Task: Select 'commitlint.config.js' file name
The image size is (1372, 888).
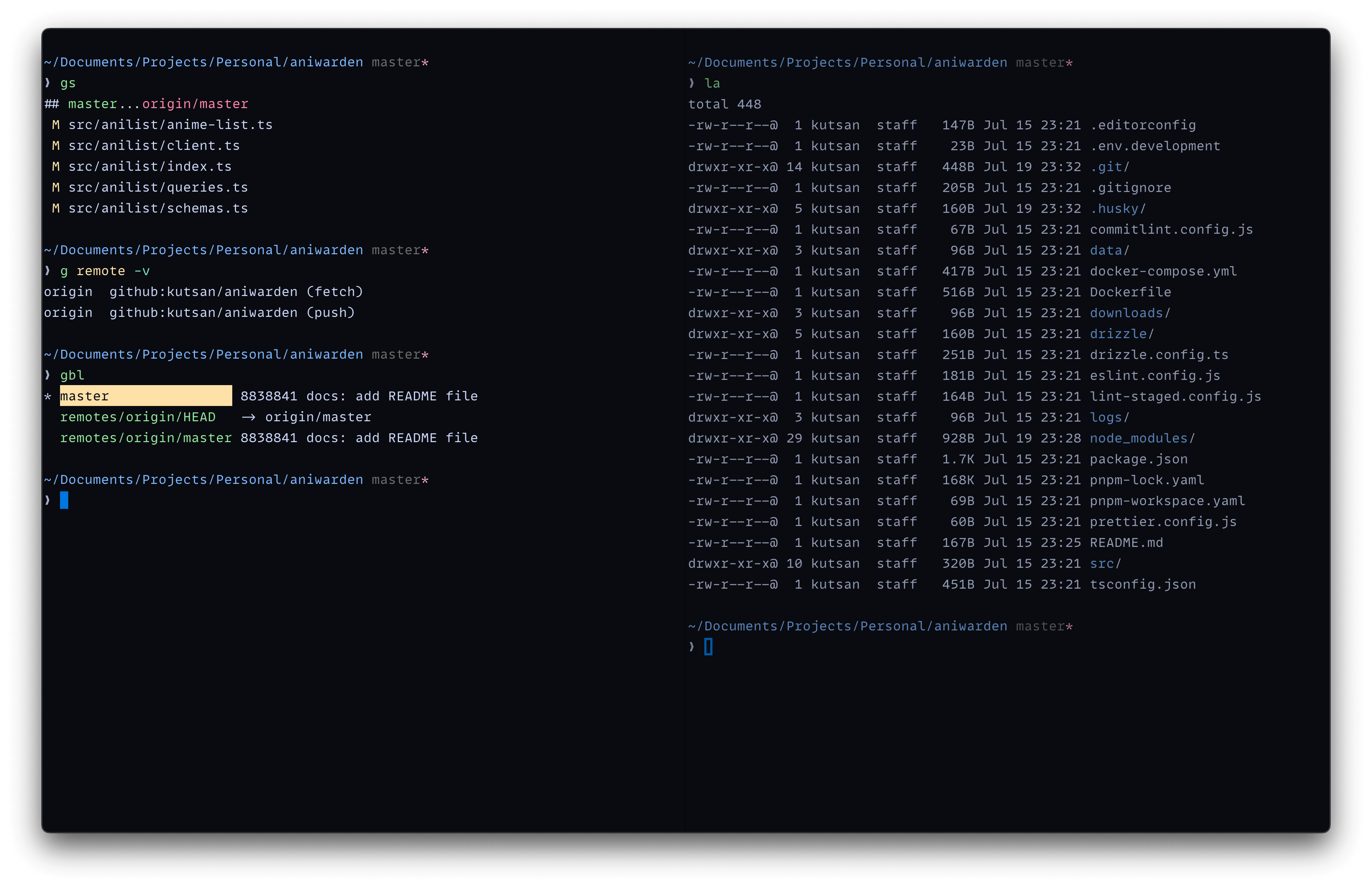Action: click(1171, 229)
